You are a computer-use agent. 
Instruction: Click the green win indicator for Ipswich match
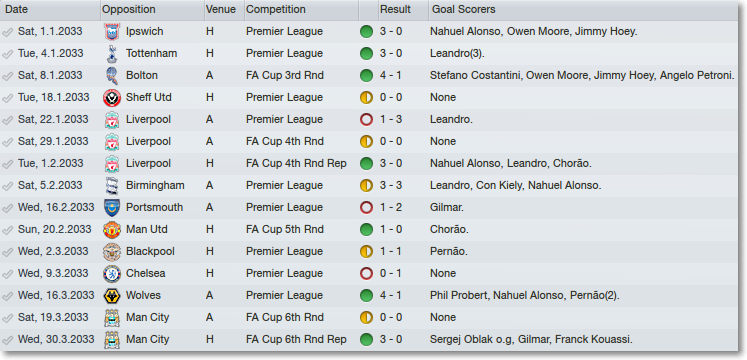366,32
